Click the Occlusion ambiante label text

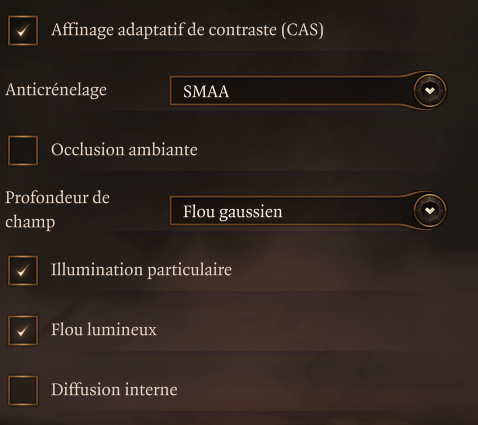point(124,150)
